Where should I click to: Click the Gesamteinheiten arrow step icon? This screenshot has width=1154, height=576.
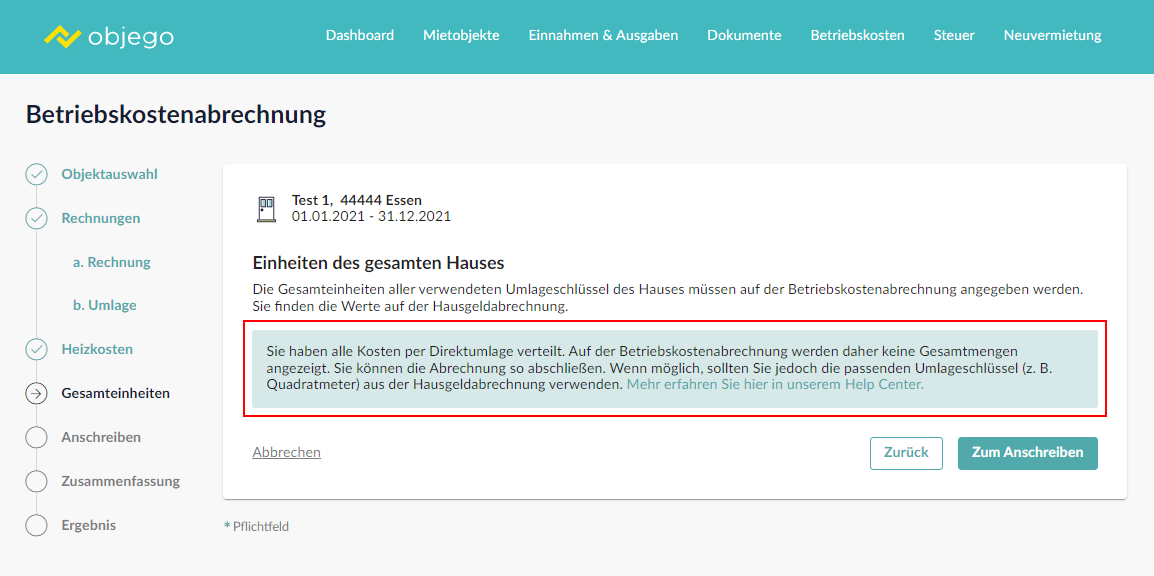pos(36,393)
